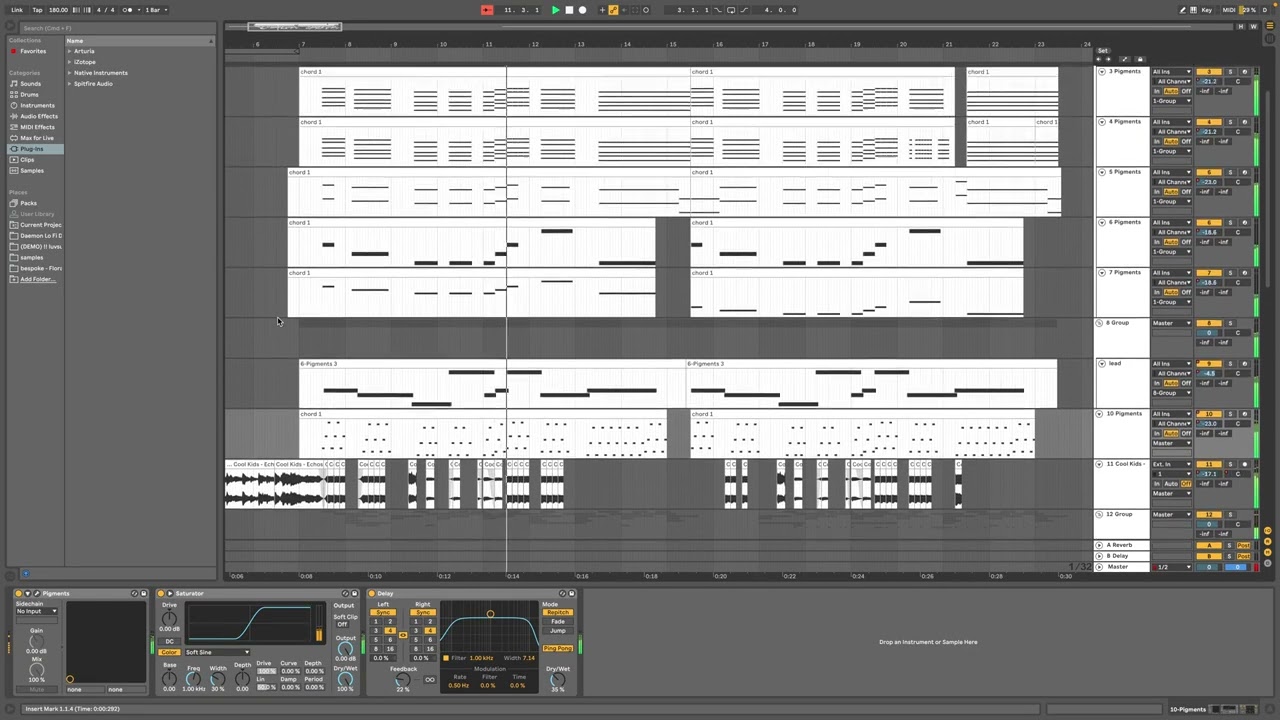Toggle the Saturator device activator
The image size is (1280, 720).
coord(161,594)
